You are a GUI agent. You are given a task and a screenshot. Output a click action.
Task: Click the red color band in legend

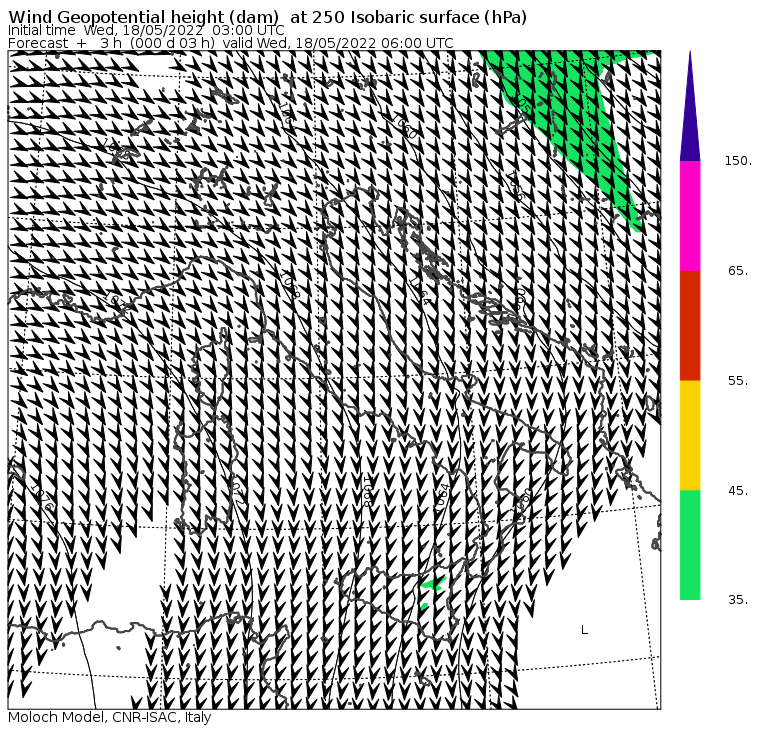point(690,325)
